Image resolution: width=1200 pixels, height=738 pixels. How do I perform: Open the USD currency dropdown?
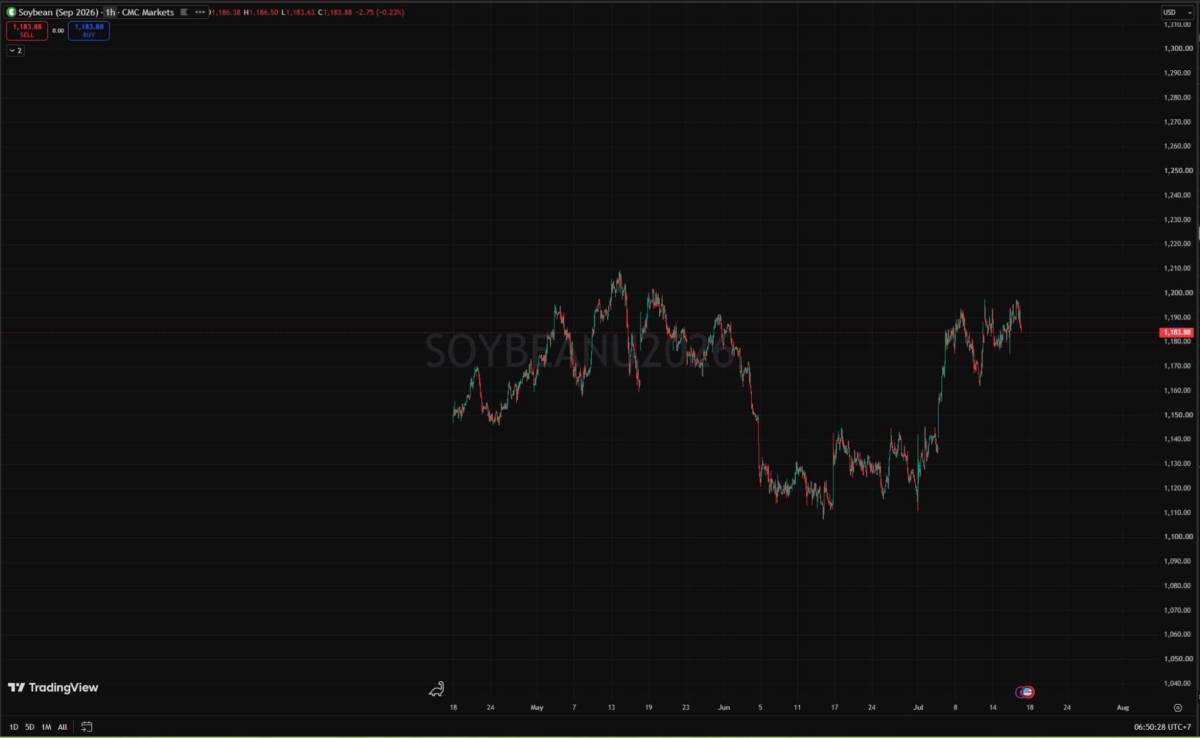(1169, 12)
